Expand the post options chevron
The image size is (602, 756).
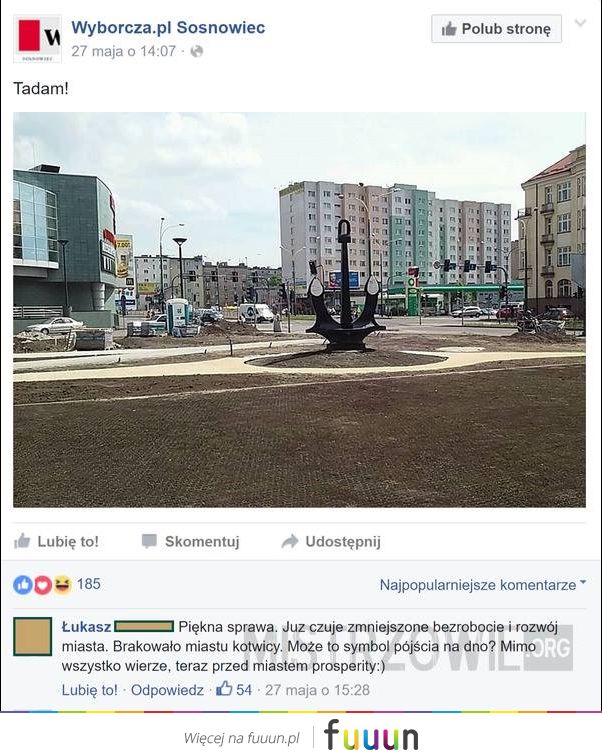[580, 23]
